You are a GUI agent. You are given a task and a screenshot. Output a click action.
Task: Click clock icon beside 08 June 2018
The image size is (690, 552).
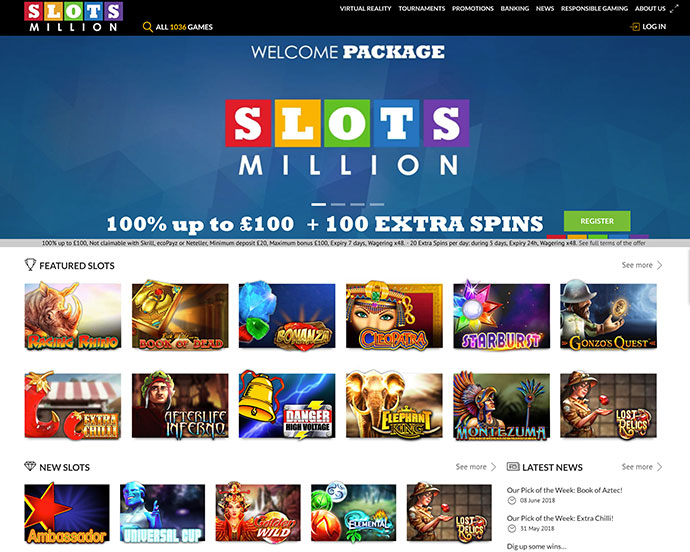pyautogui.click(x=512, y=500)
